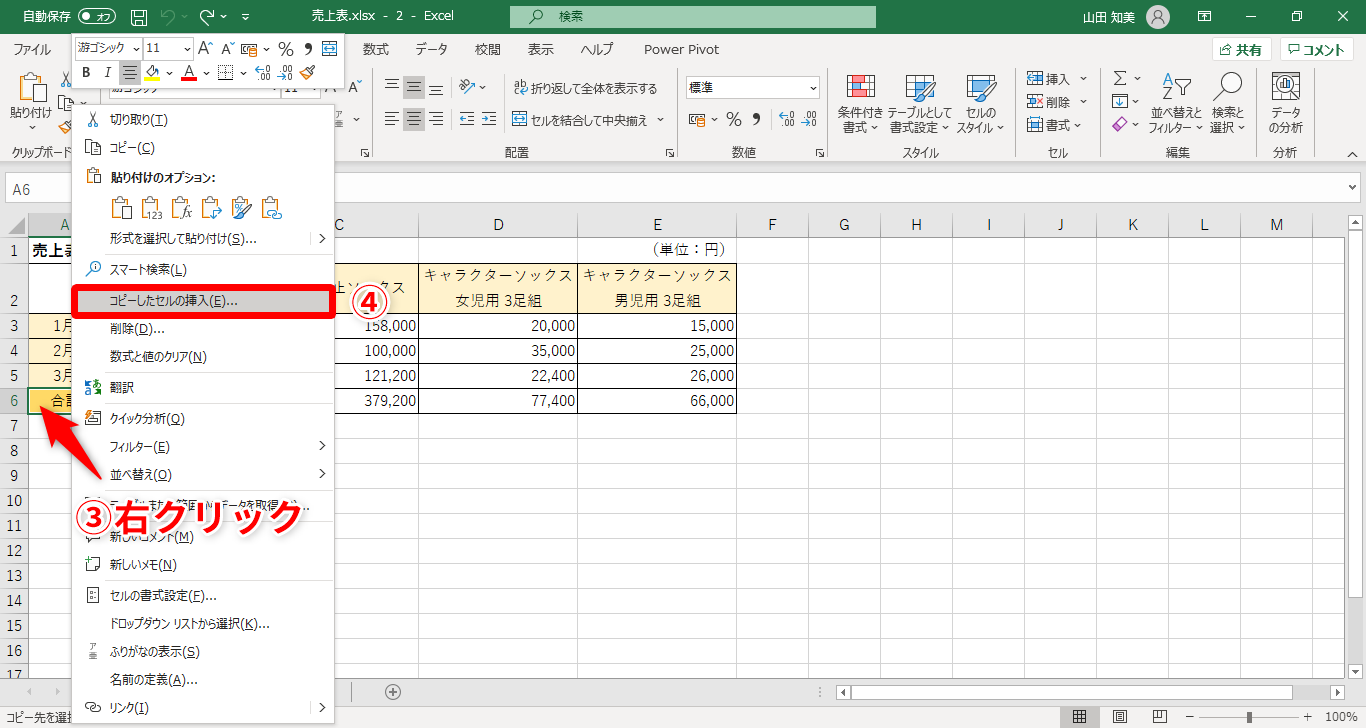This screenshot has width=1366, height=728.
Task: Click the paste link option icon
Action: click(x=271, y=208)
